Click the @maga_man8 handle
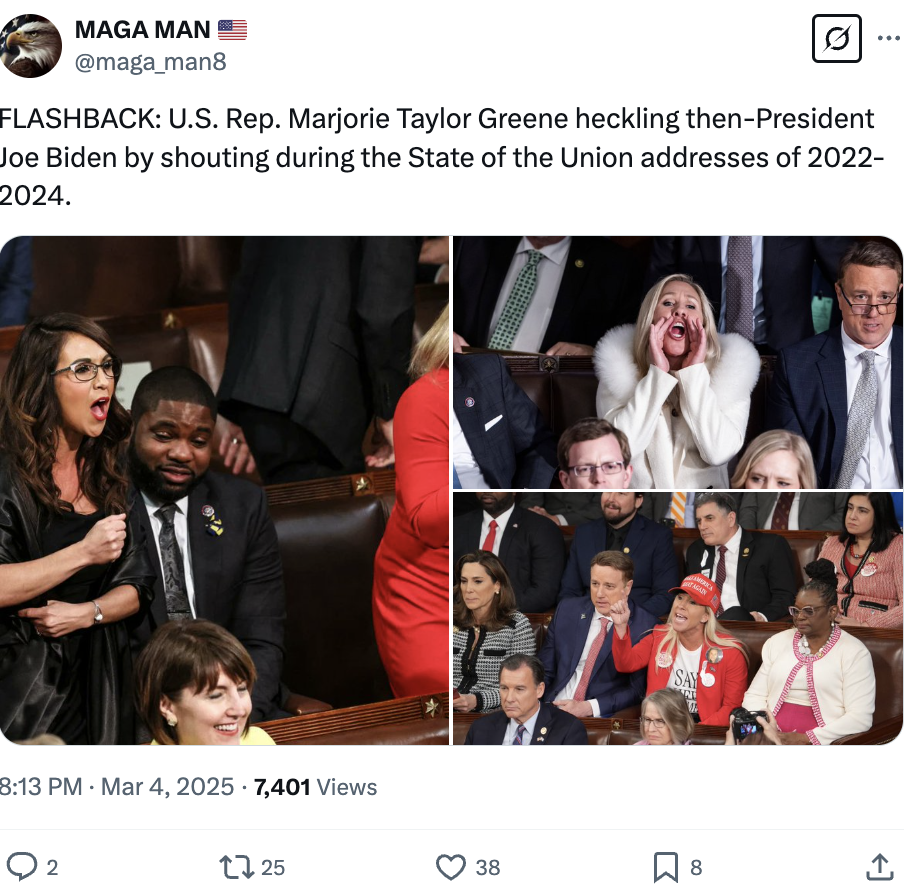The height and width of the screenshot is (894, 922). coord(151,61)
